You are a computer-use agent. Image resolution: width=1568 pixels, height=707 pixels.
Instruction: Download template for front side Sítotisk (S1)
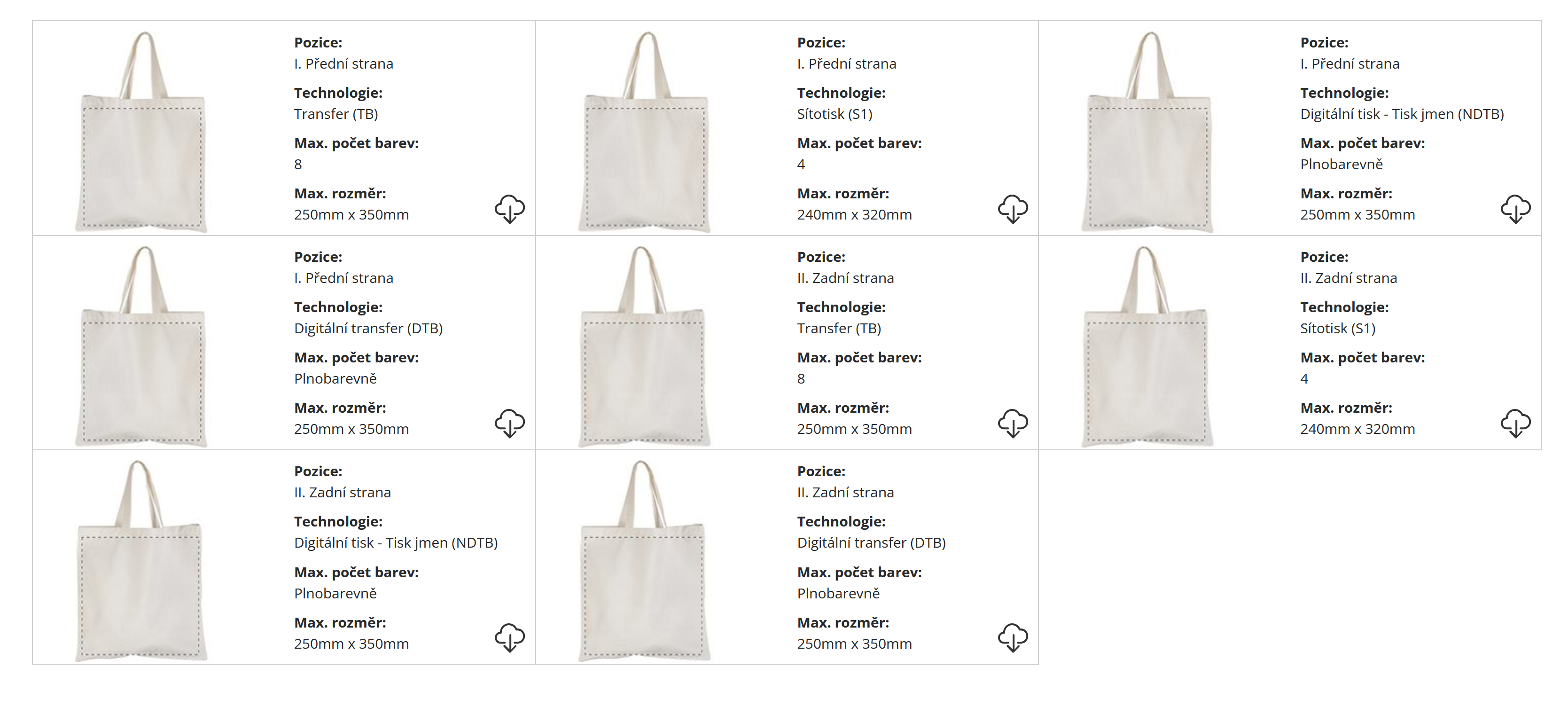click(x=1013, y=209)
